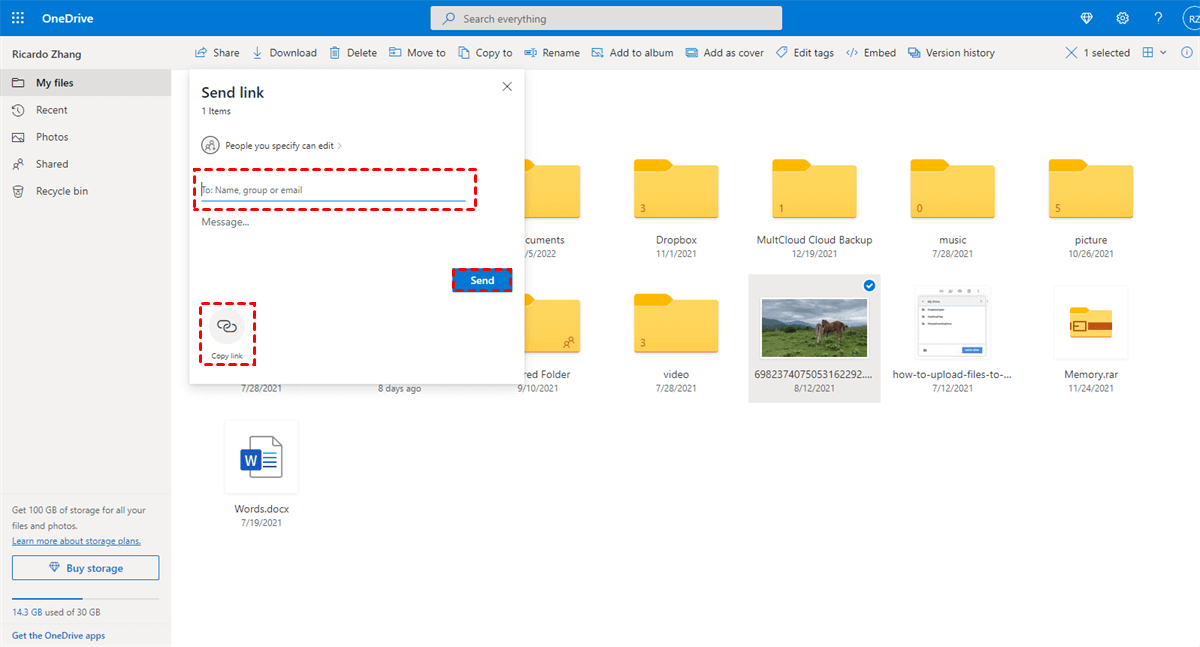
Task: Click the Help question mark icon
Action: [1158, 18]
